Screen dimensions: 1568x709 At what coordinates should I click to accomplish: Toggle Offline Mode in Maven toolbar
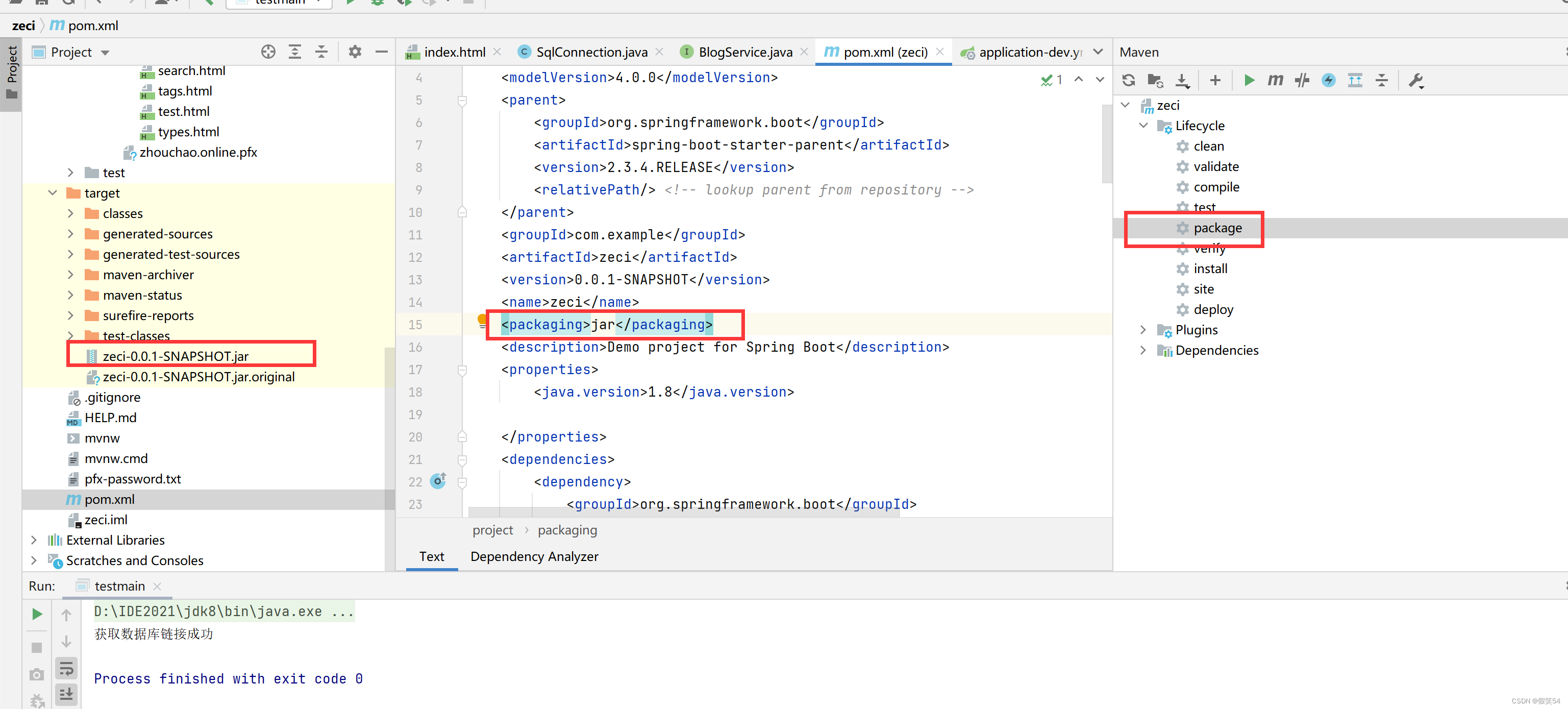(1302, 81)
